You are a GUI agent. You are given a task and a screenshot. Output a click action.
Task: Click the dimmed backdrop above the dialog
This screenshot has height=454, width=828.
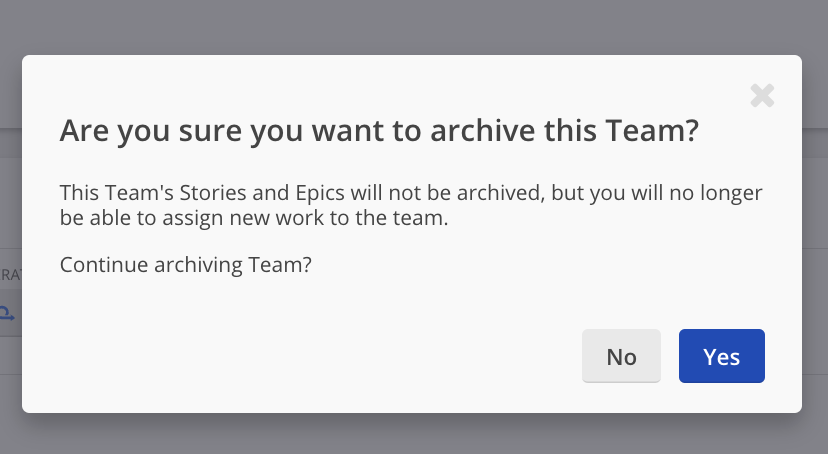pyautogui.click(x=414, y=26)
